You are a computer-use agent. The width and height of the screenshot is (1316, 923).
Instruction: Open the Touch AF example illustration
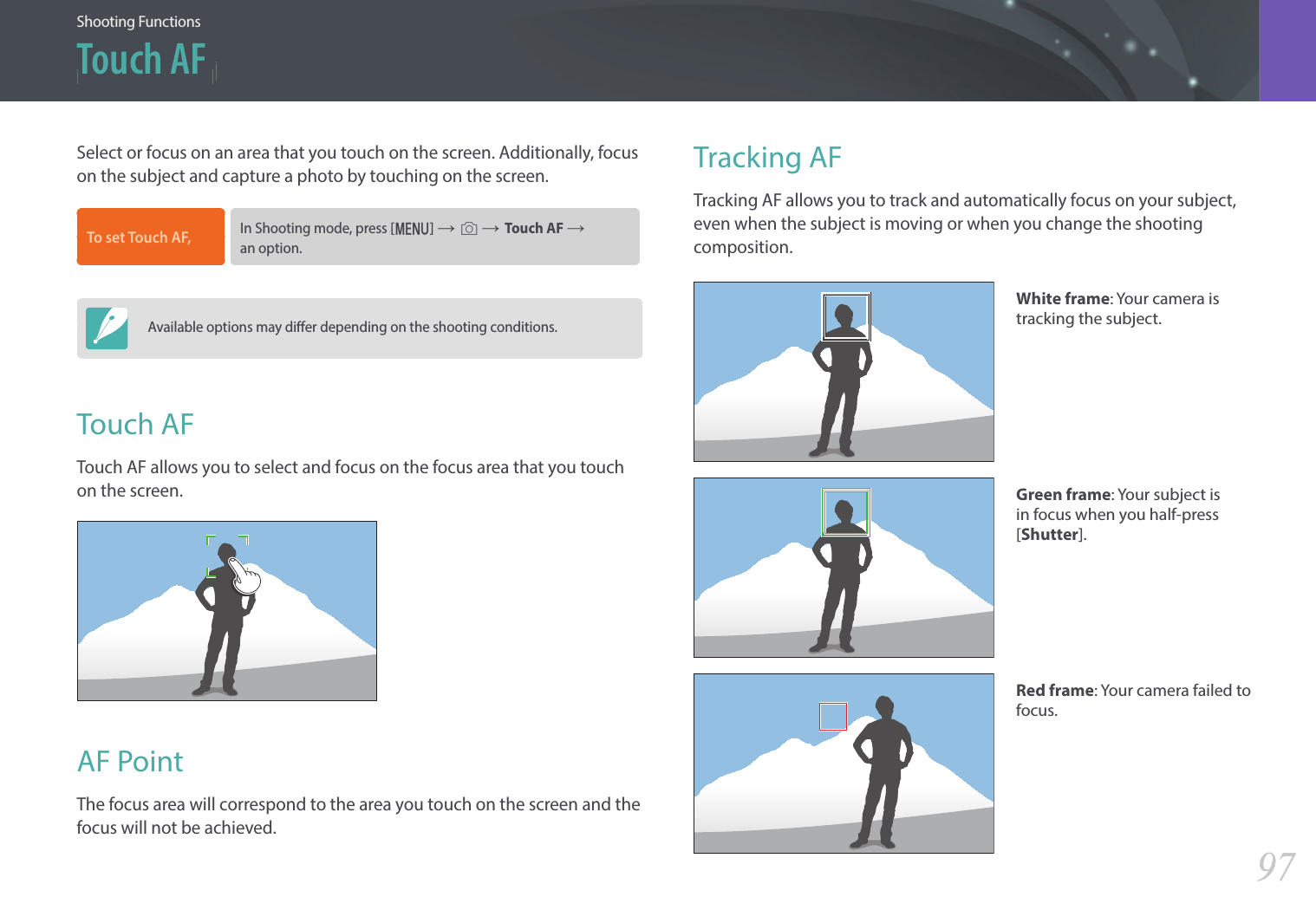(227, 611)
